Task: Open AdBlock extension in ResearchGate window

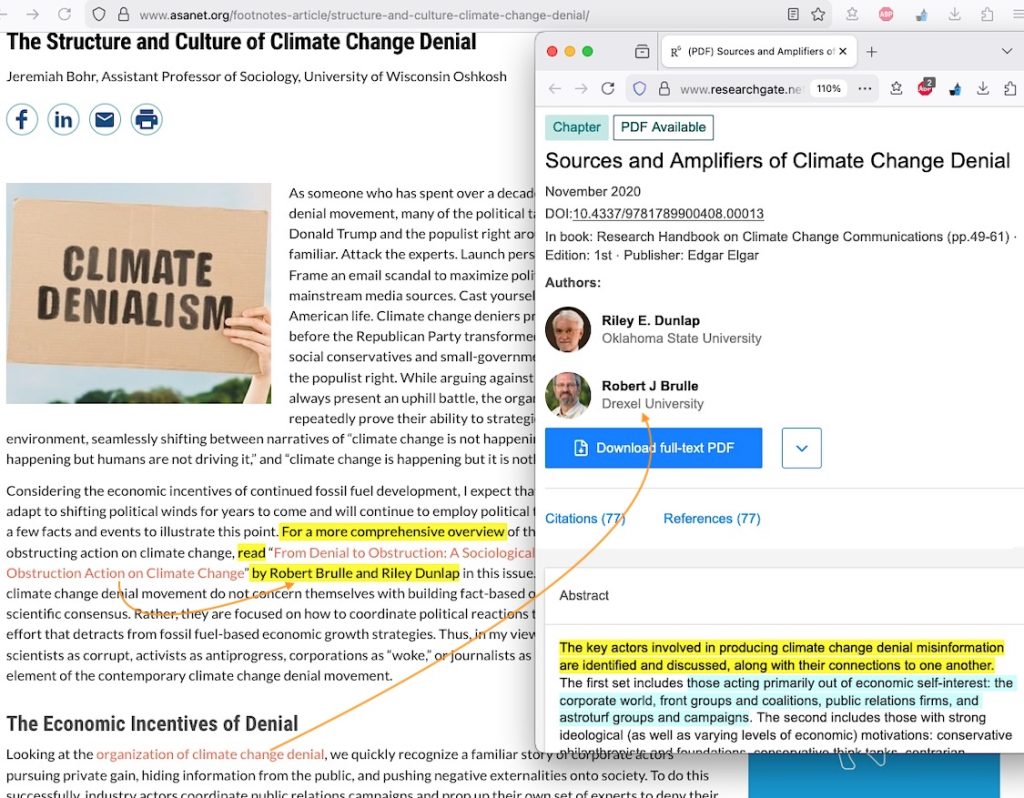Action: pos(925,89)
